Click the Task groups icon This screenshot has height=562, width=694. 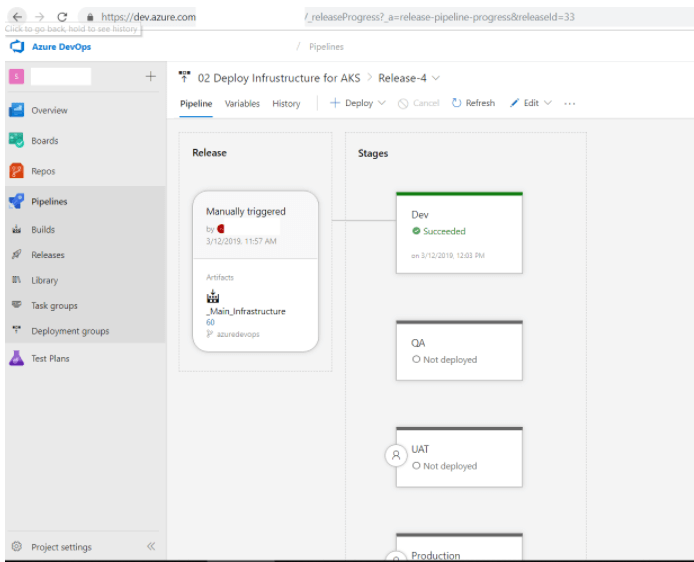pos(16,305)
